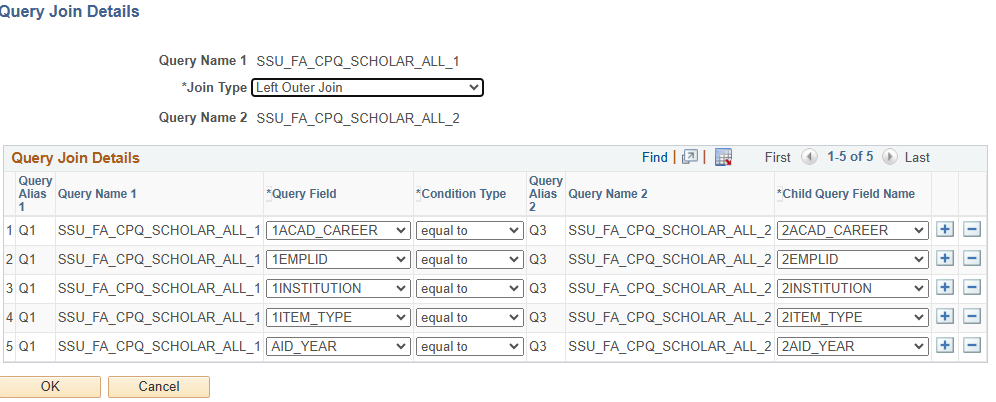Screen dimensions: 996x402
Task: Open Query Field dropdown showing 1ACAD_CAREER
Action: pyautogui.click(x=338, y=230)
